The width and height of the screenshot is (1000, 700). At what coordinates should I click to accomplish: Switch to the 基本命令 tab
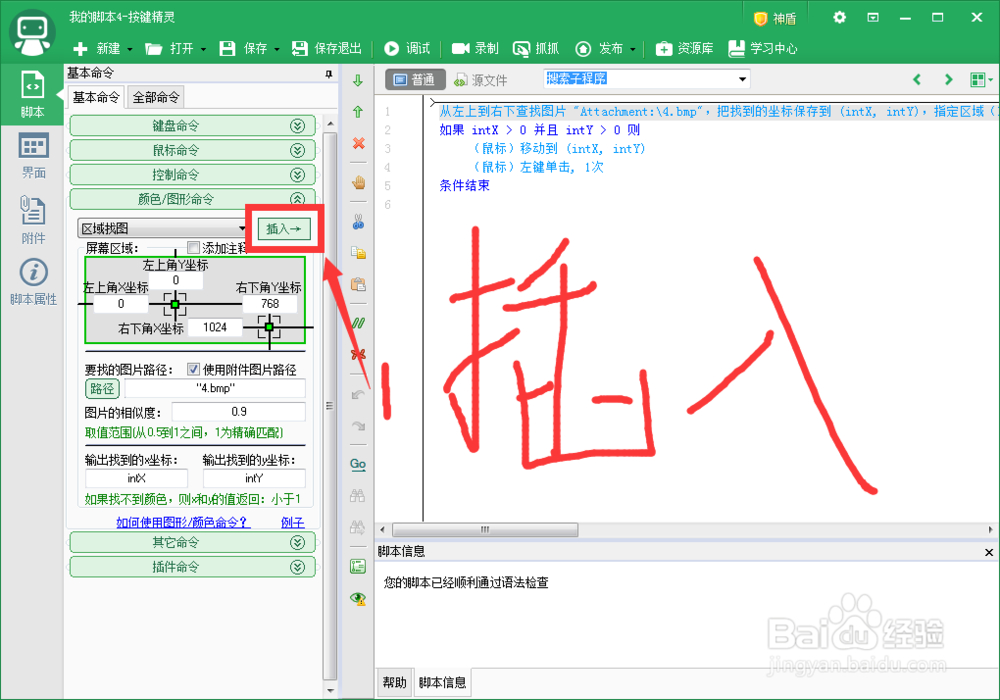point(96,98)
